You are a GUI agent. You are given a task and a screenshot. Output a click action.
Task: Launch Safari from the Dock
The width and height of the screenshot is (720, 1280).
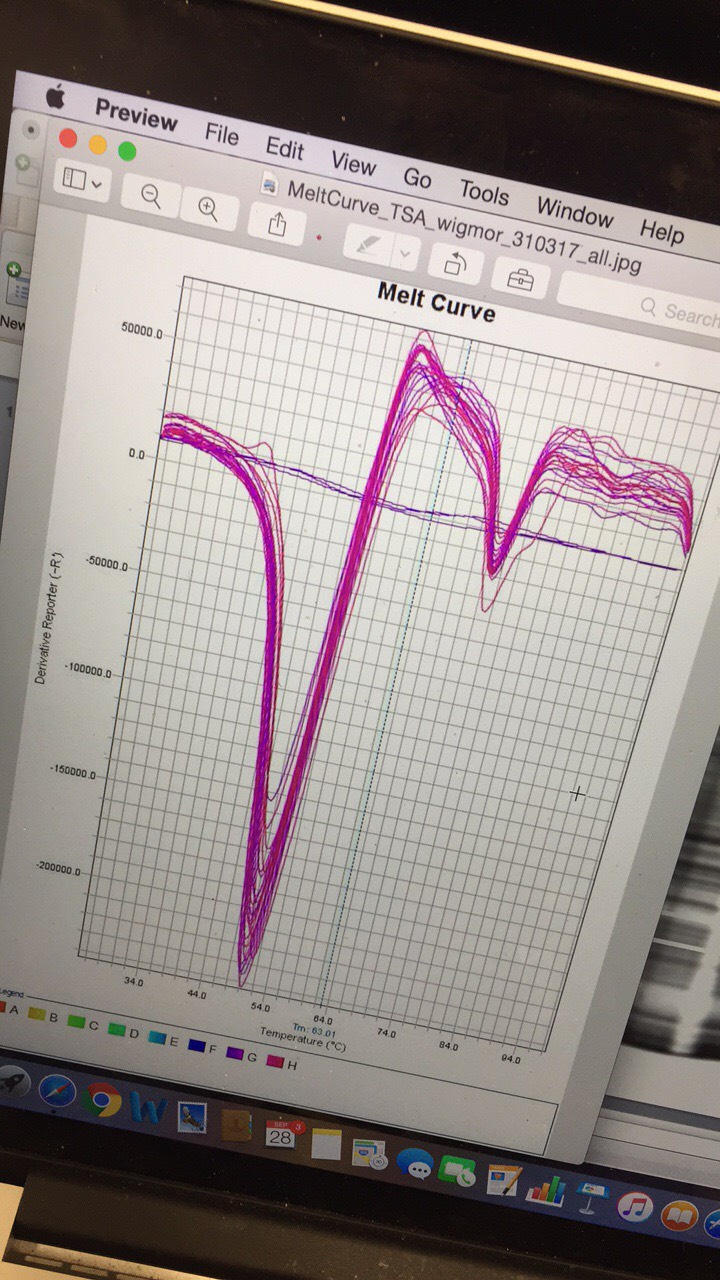(57, 1091)
